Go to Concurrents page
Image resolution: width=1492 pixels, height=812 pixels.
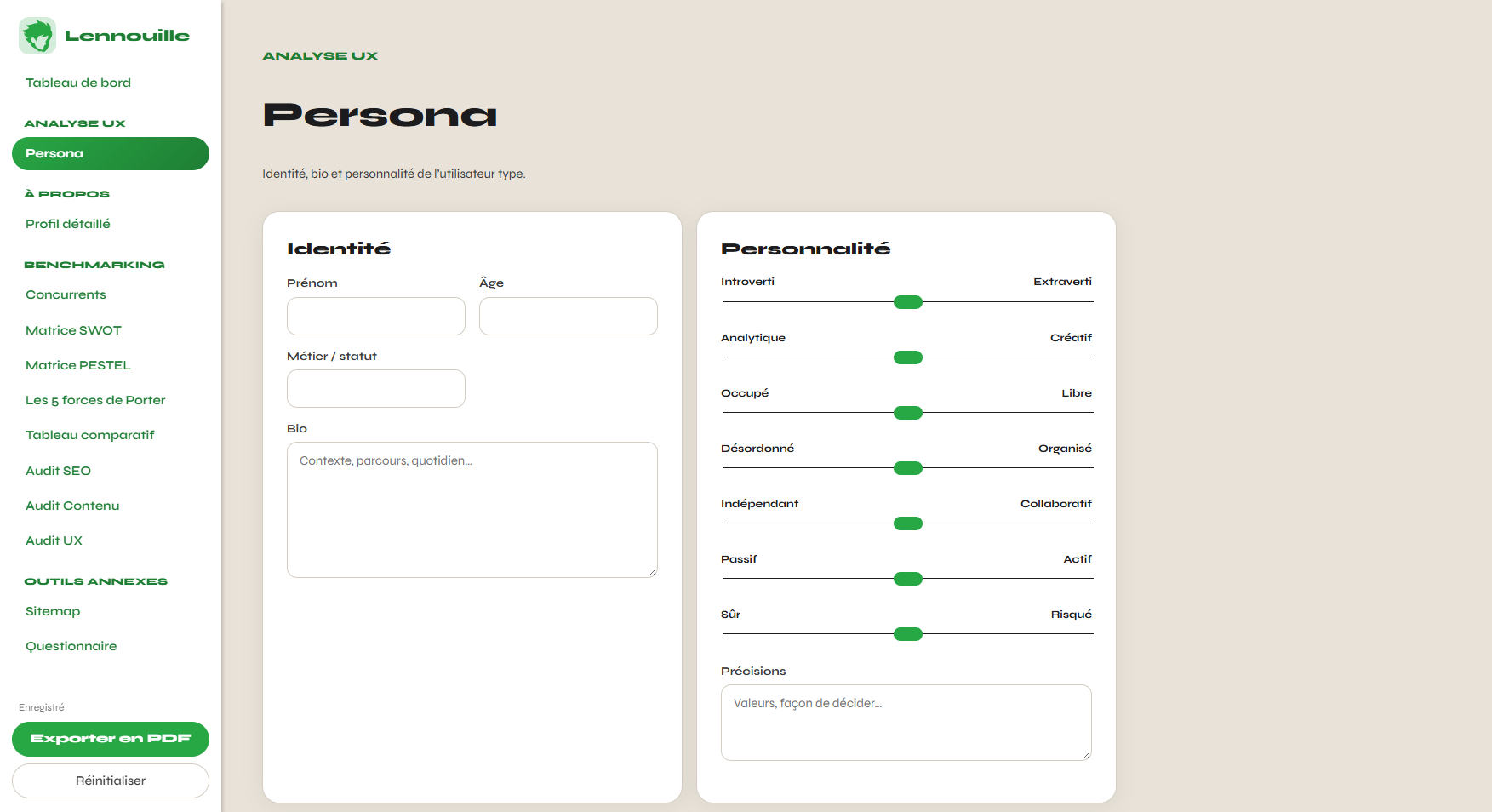(x=66, y=294)
